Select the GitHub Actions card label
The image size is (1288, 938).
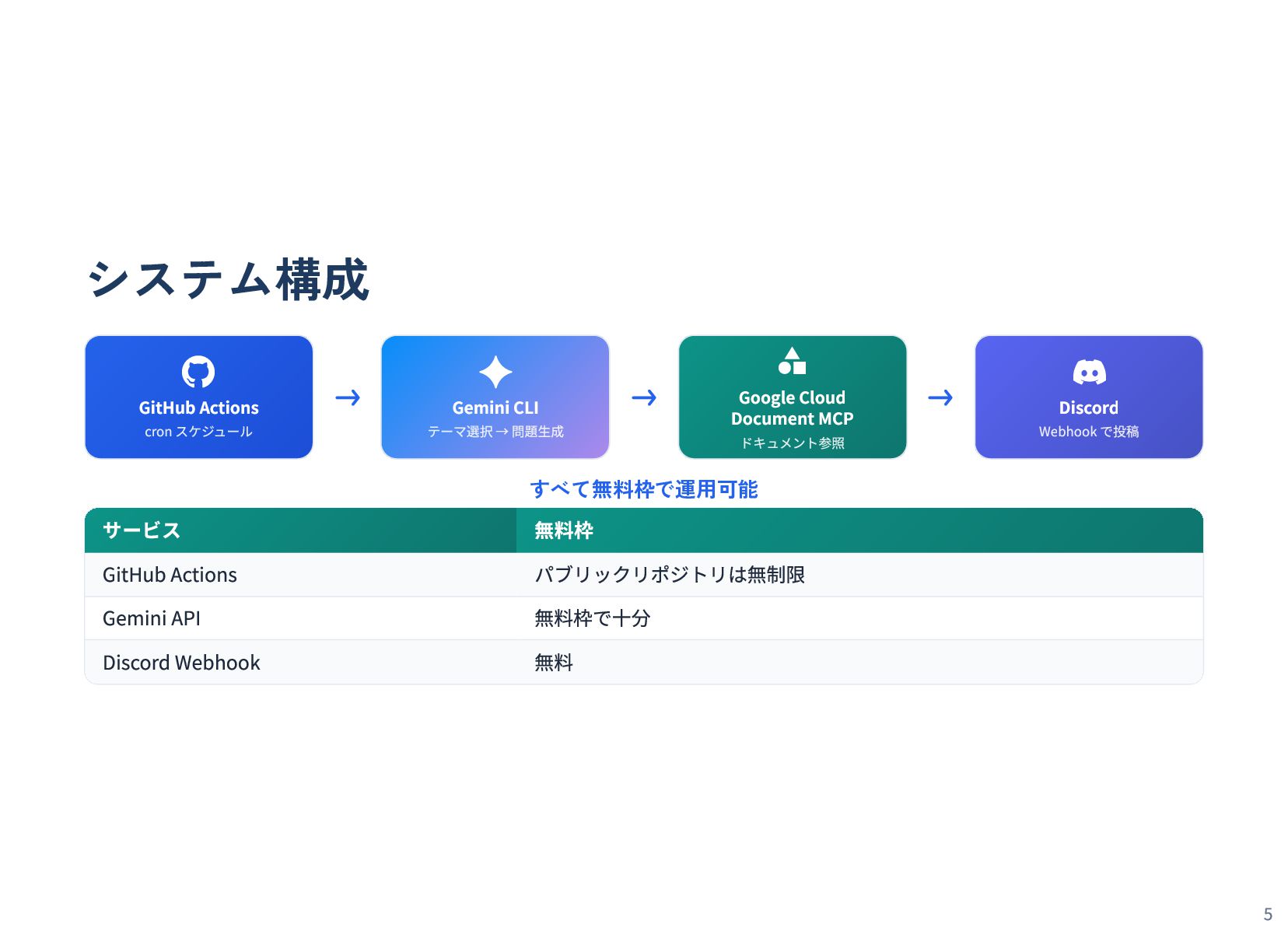pos(198,408)
